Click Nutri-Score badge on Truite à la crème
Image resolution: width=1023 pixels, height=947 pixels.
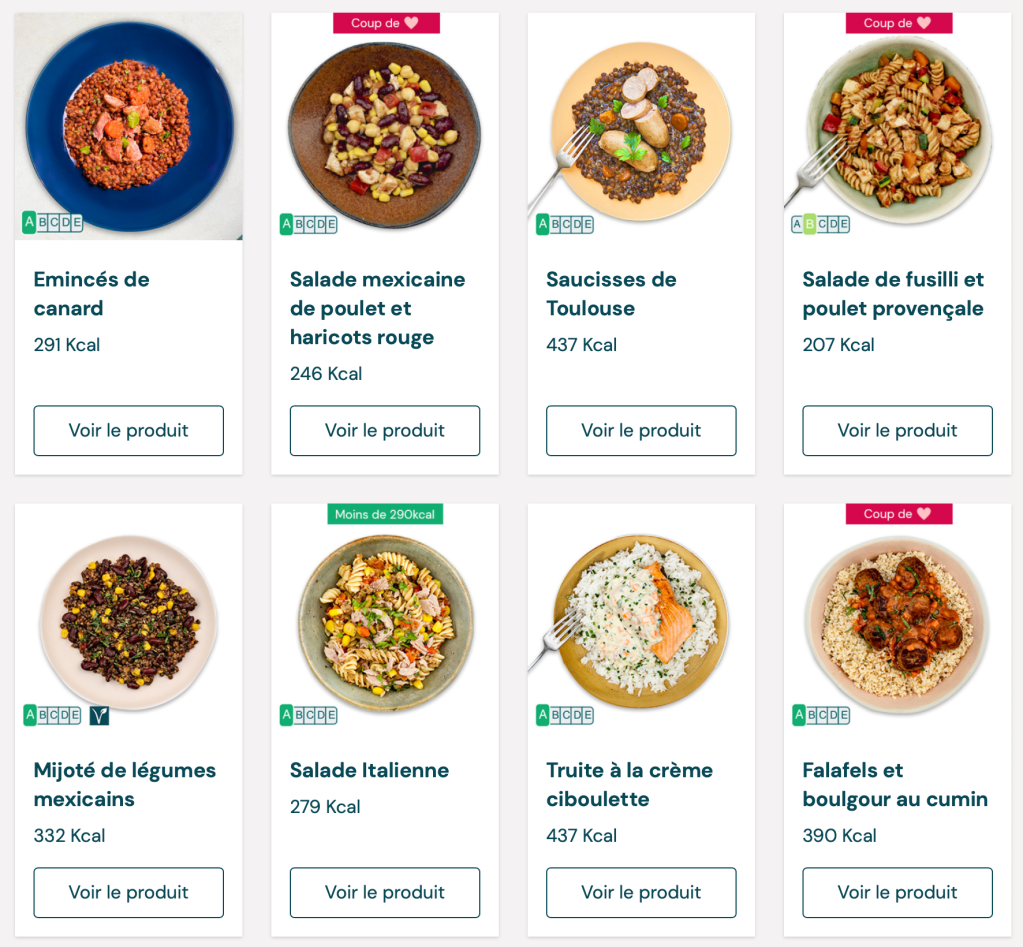[x=565, y=715]
